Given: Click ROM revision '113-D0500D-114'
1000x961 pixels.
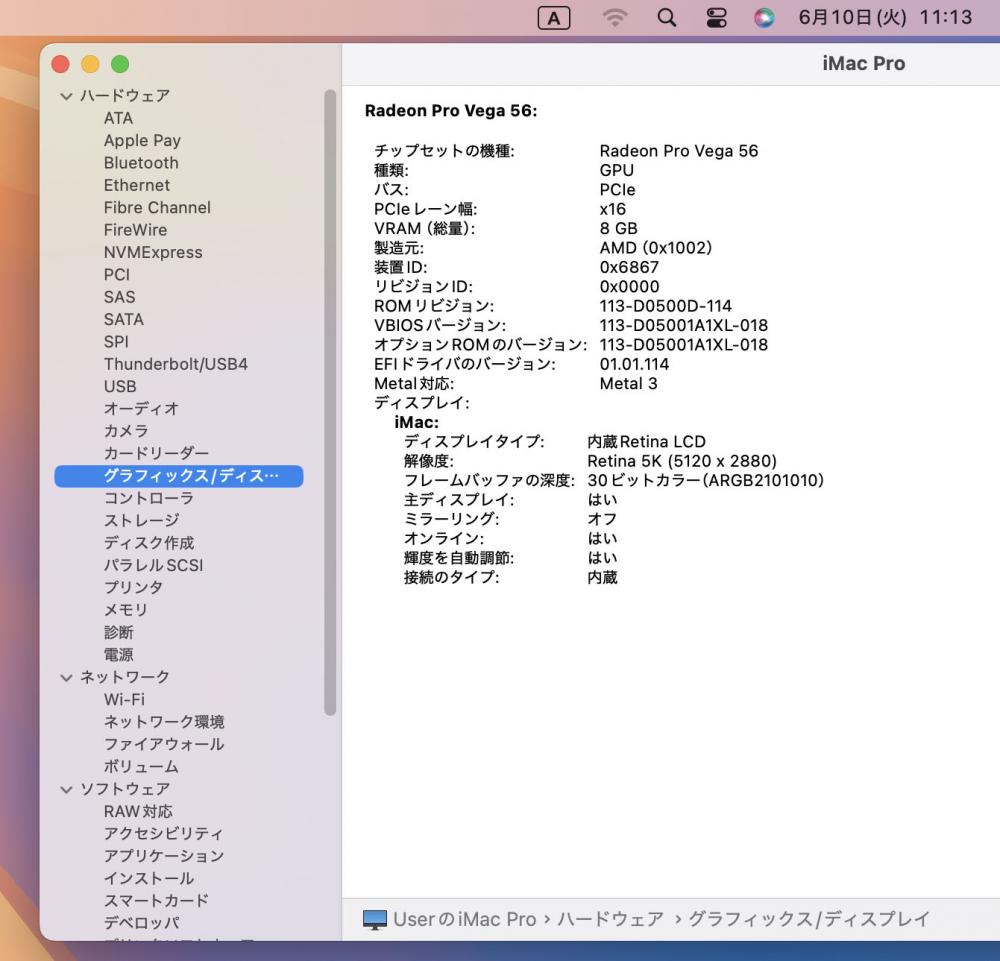Looking at the screenshot, I should [x=665, y=306].
